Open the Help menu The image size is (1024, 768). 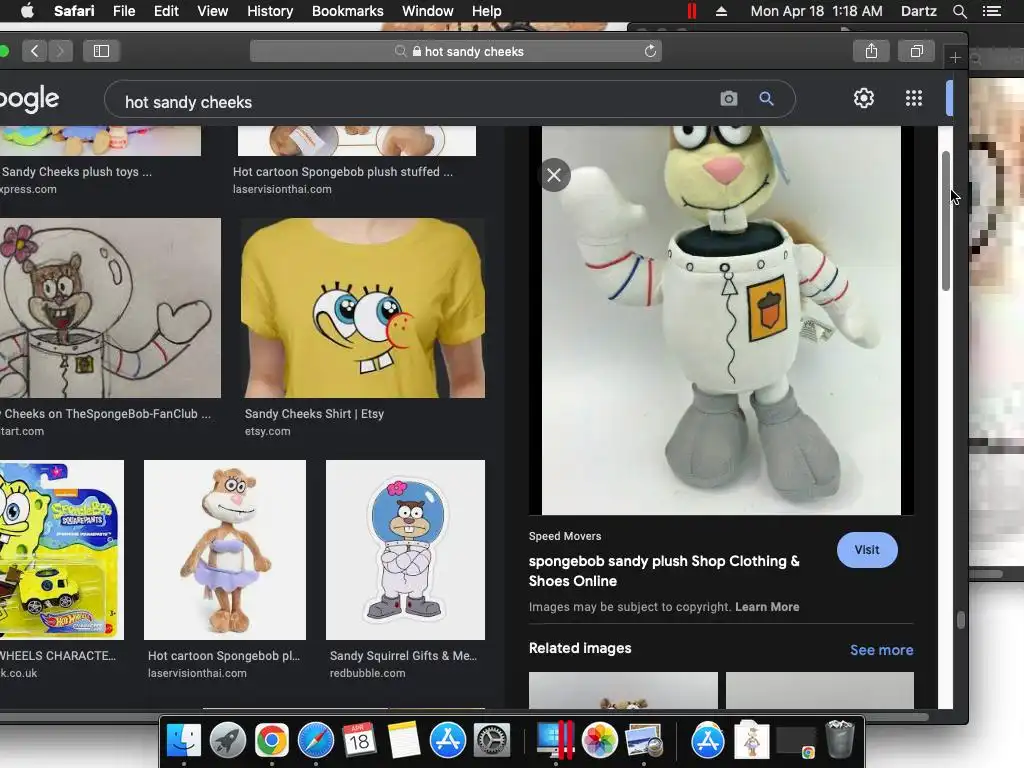pos(487,11)
